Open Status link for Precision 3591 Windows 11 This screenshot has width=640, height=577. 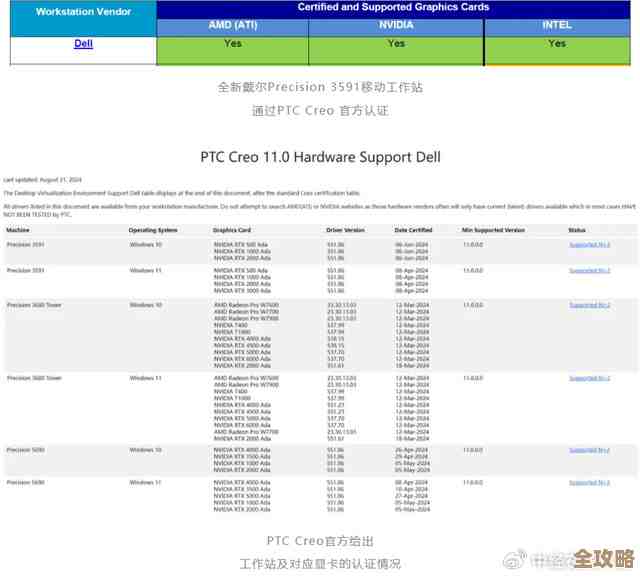589,271
